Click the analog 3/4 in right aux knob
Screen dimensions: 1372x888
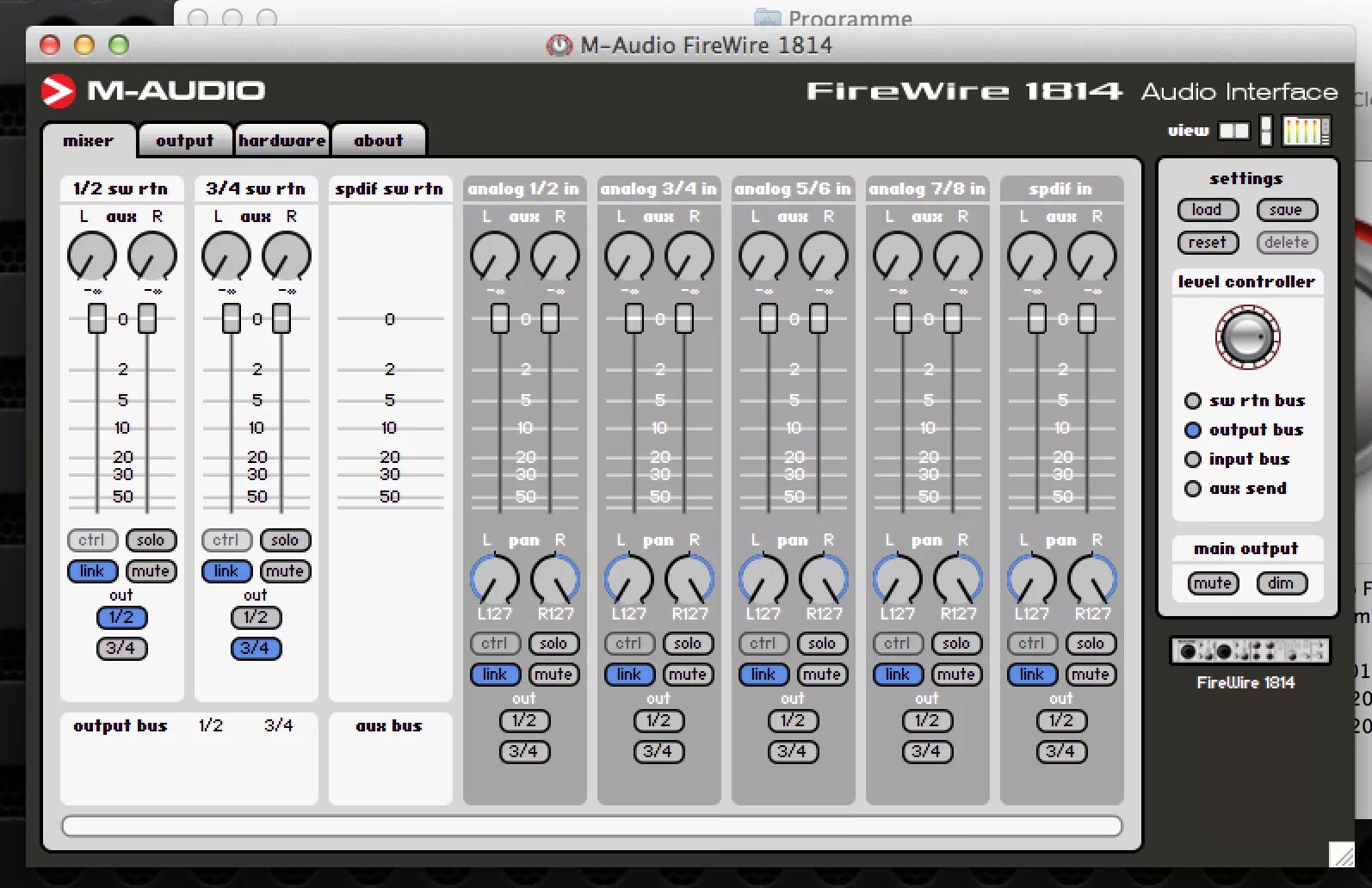(x=689, y=256)
